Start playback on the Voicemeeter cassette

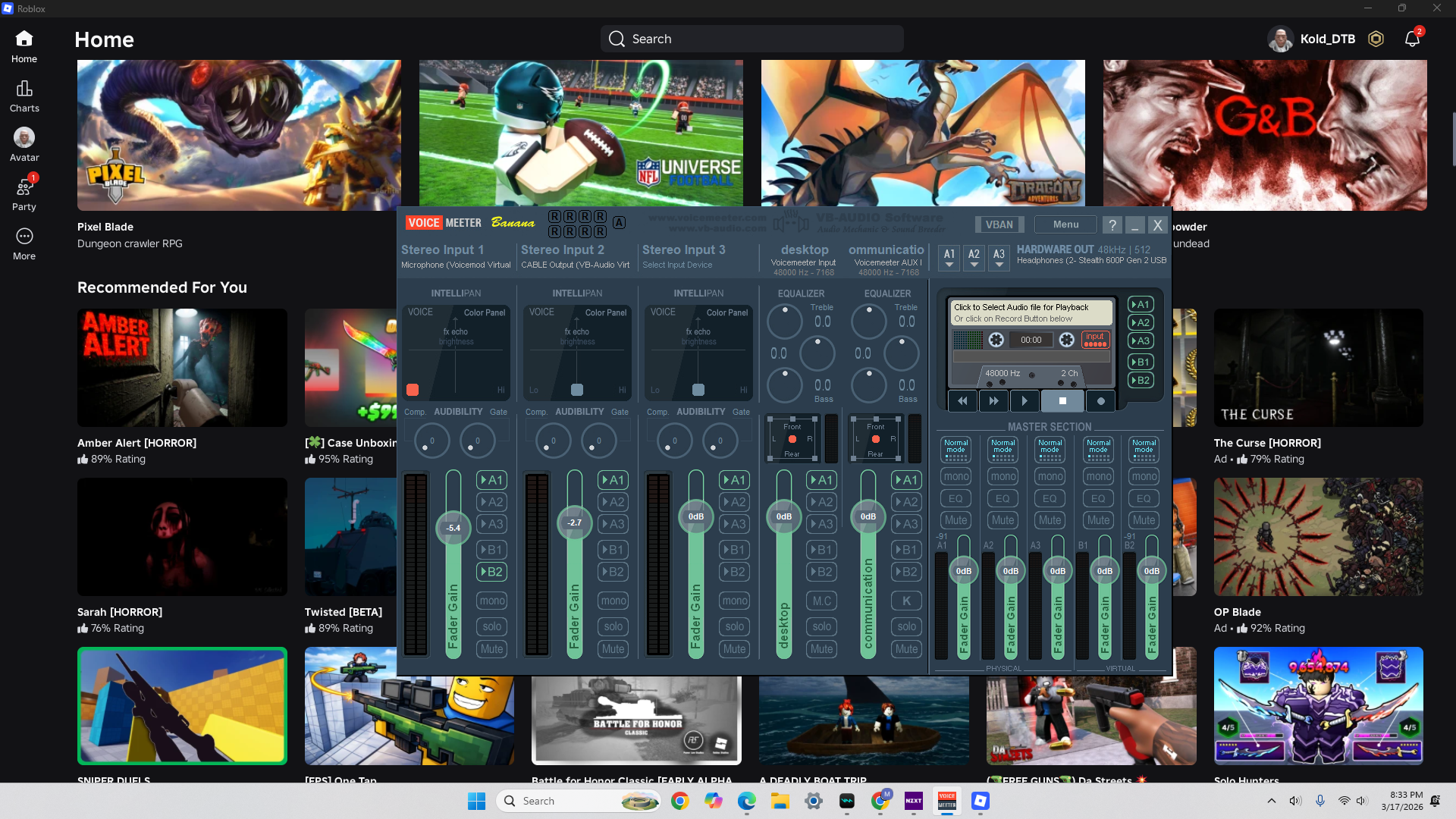(x=1025, y=401)
